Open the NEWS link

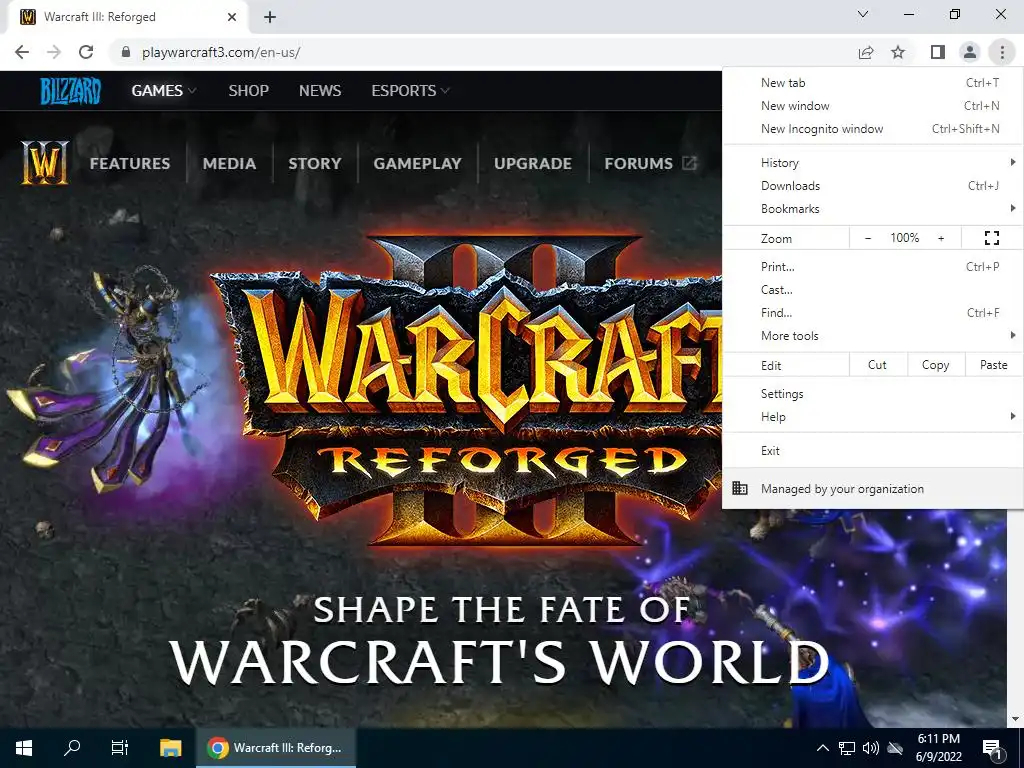click(320, 91)
